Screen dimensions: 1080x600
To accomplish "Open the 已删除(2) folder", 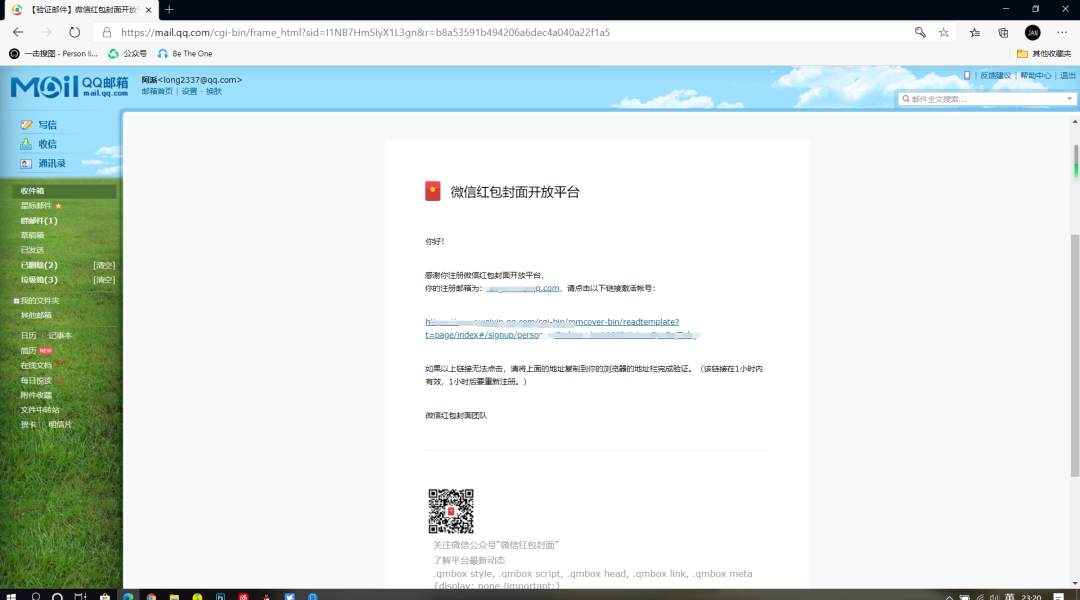I will 39,265.
